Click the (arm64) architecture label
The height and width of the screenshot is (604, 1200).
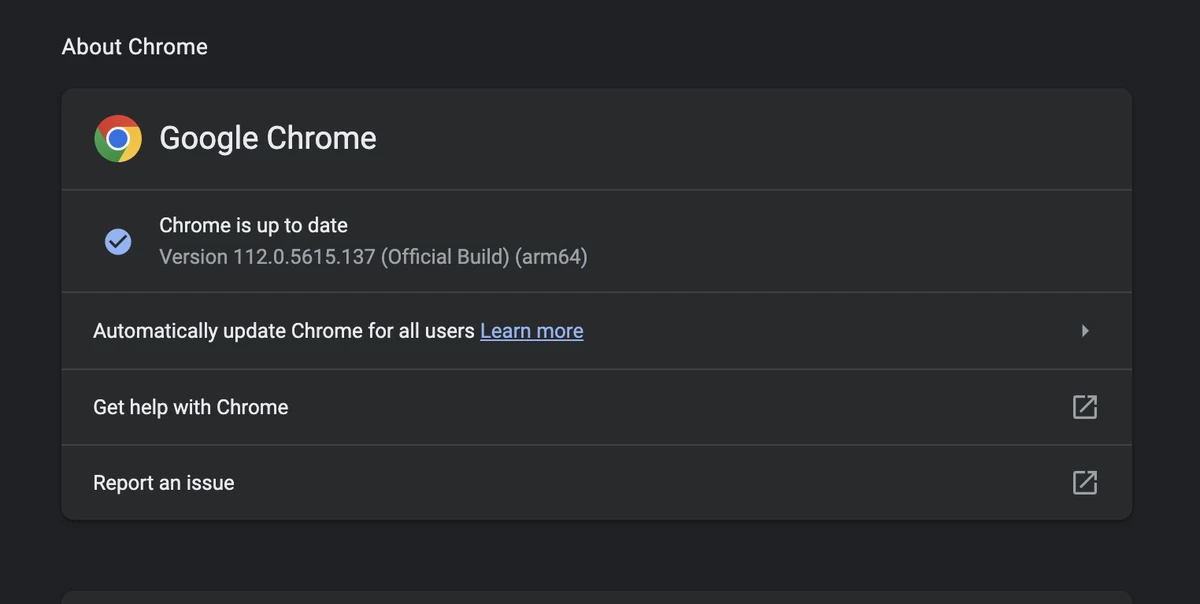coord(551,257)
